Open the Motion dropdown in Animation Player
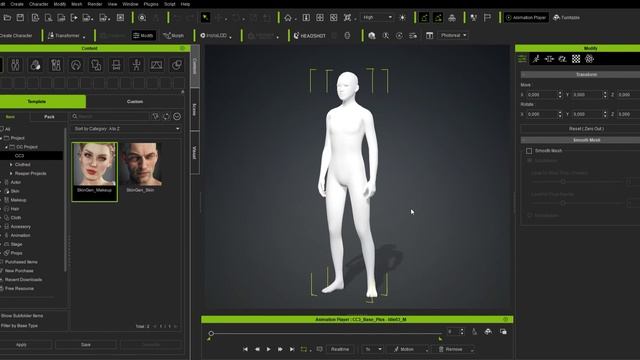 pos(409,349)
